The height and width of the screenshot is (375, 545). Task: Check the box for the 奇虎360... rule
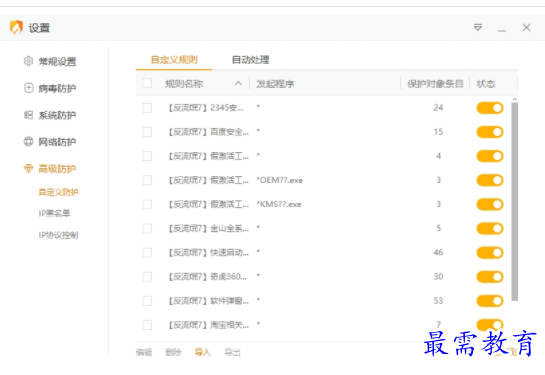[x=147, y=277]
